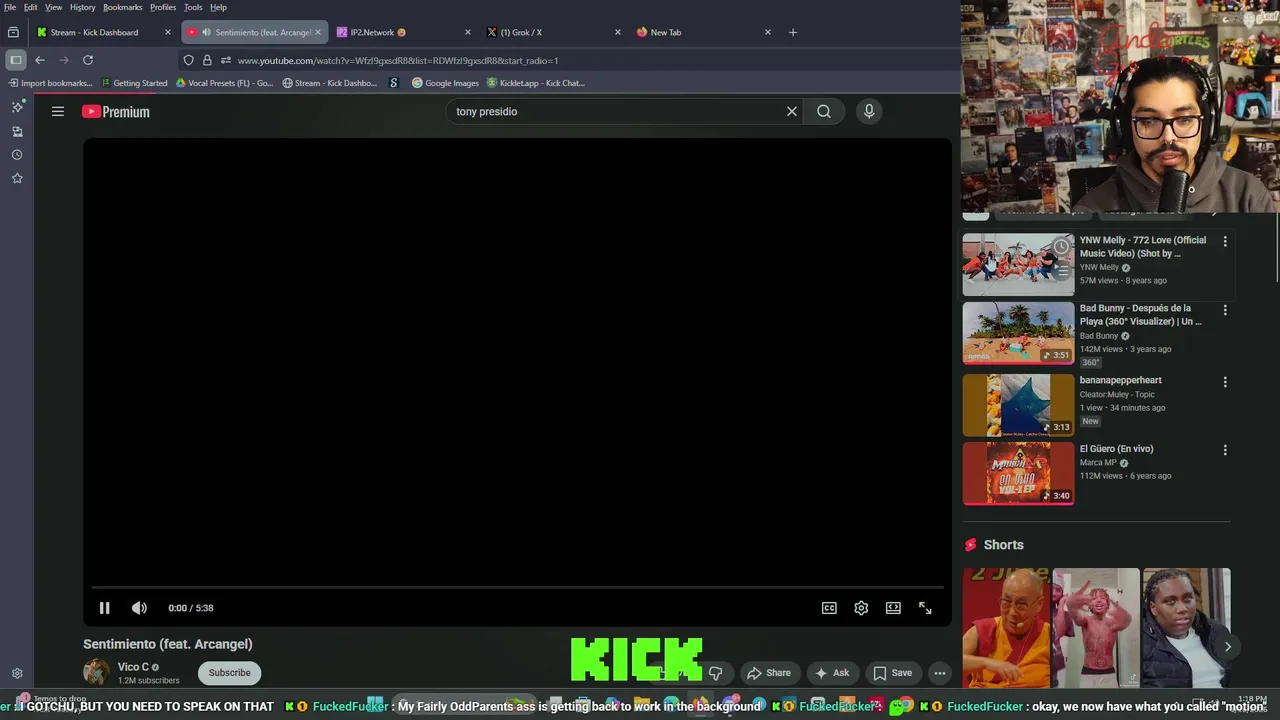Open options for Bad Bunny Después de la Playa
Screen dimensions: 1280x720
coord(1225,310)
